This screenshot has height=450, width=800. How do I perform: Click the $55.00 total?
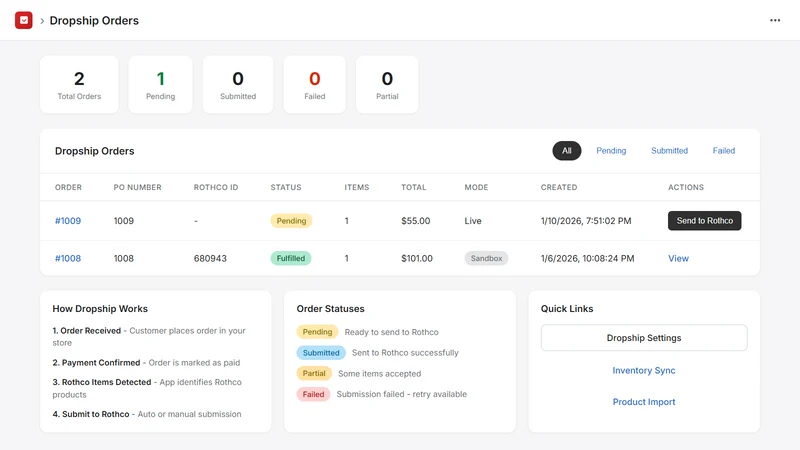coord(415,221)
